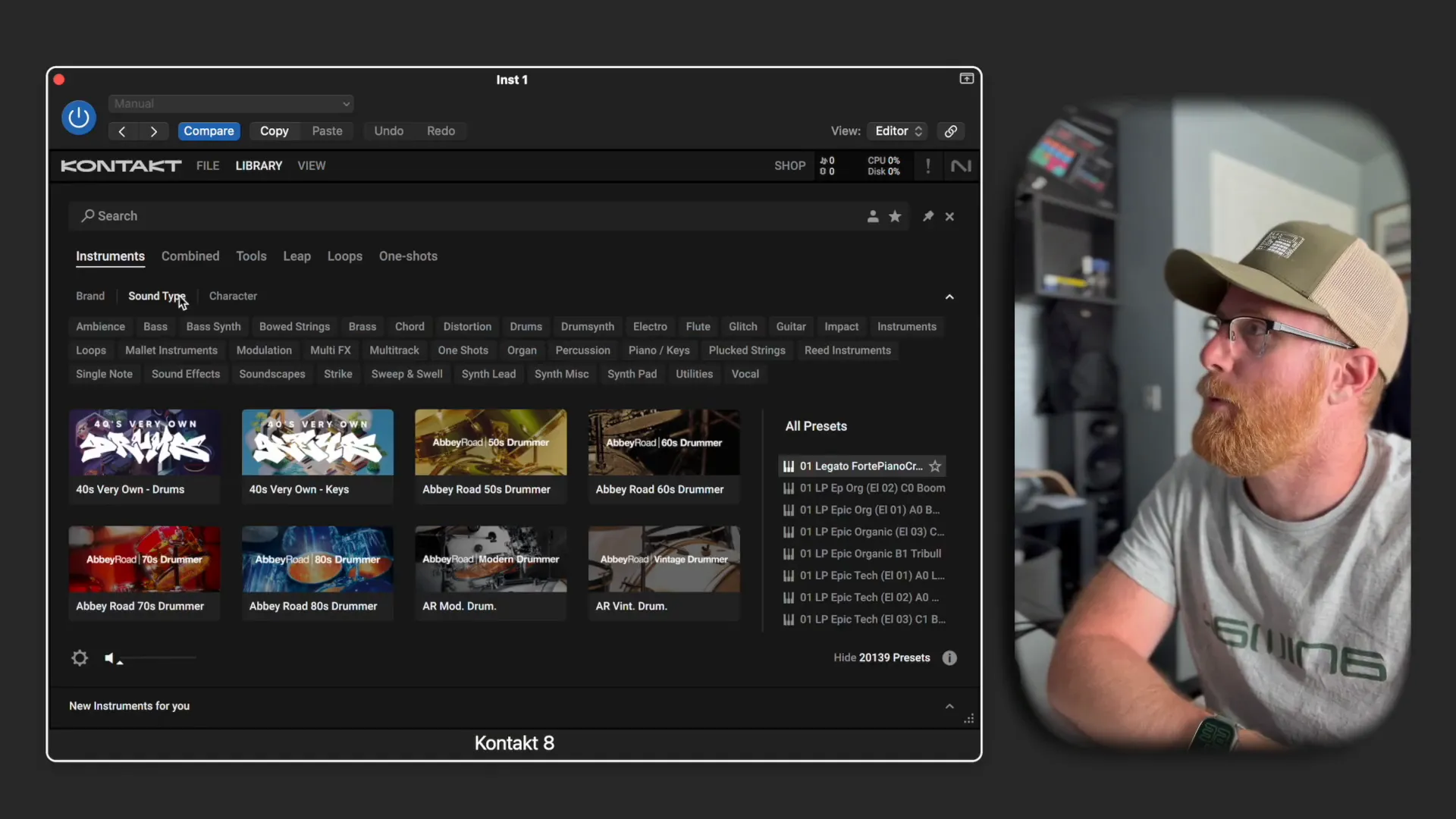Switch to the Combined tab

(x=190, y=256)
